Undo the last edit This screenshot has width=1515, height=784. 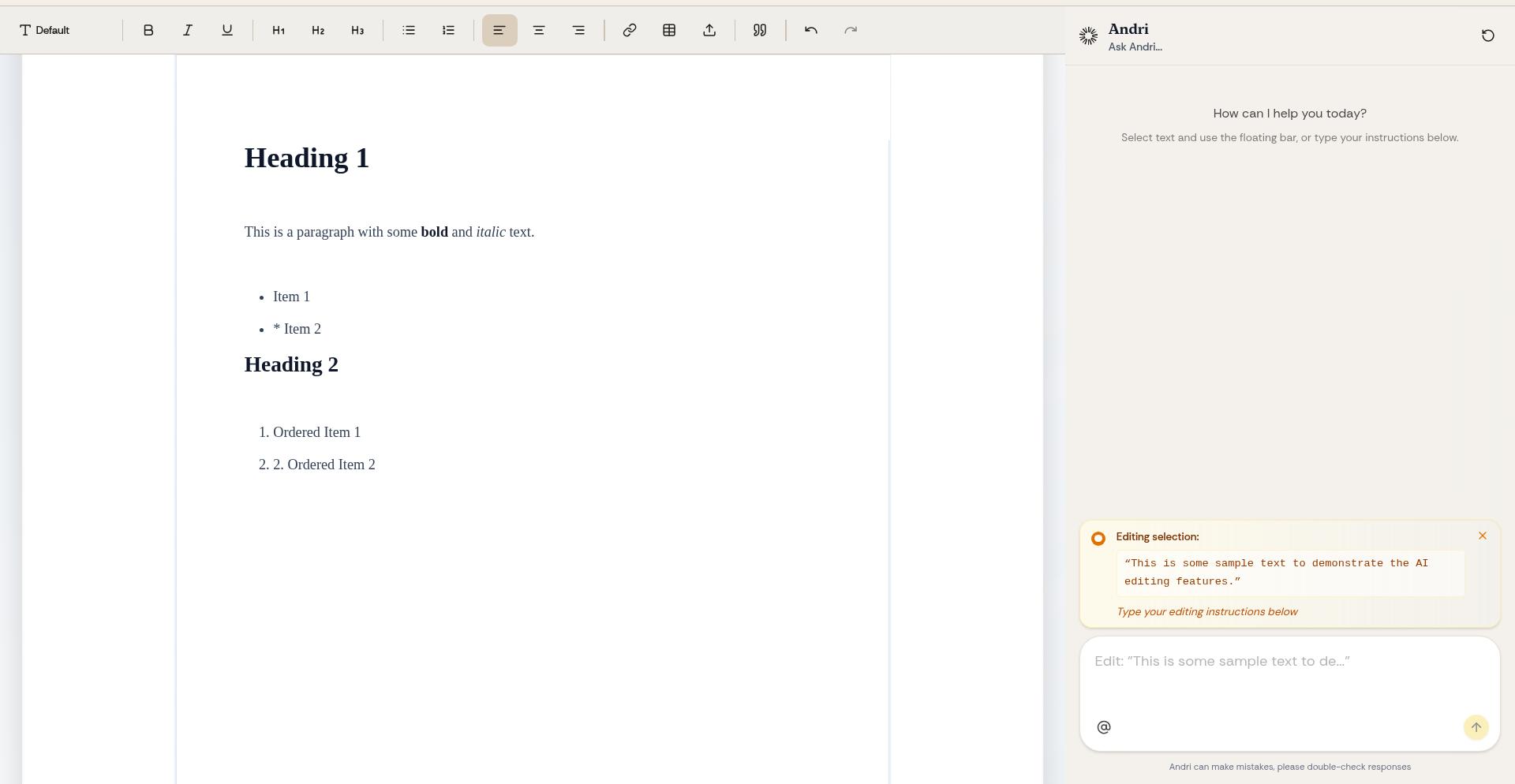tap(811, 30)
